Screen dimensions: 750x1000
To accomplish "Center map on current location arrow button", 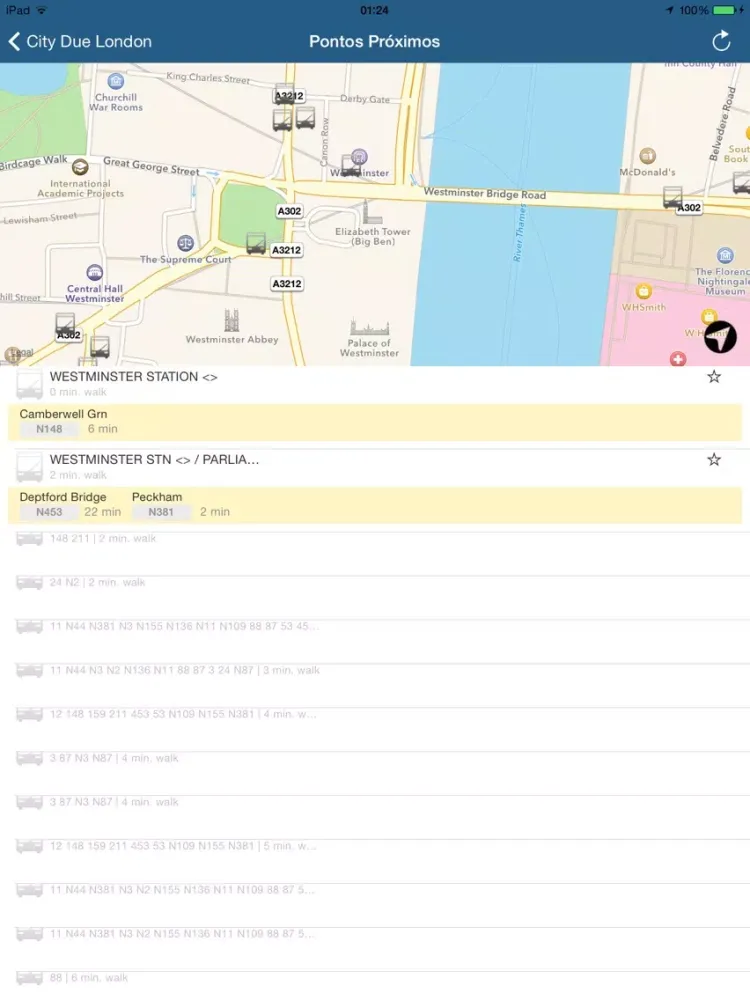I will pyautogui.click(x=720, y=337).
